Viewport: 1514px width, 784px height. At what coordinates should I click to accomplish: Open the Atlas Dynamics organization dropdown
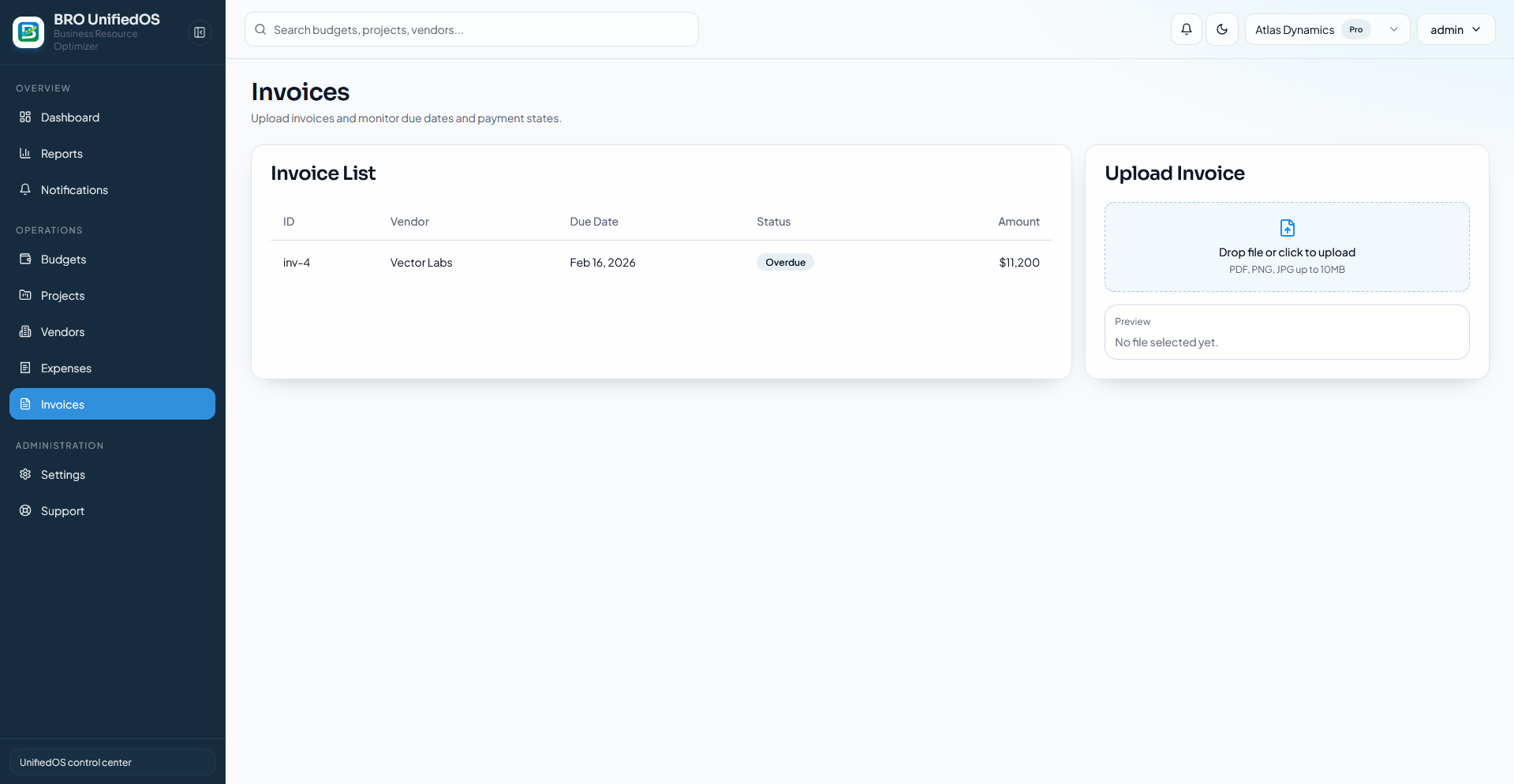tap(1326, 29)
